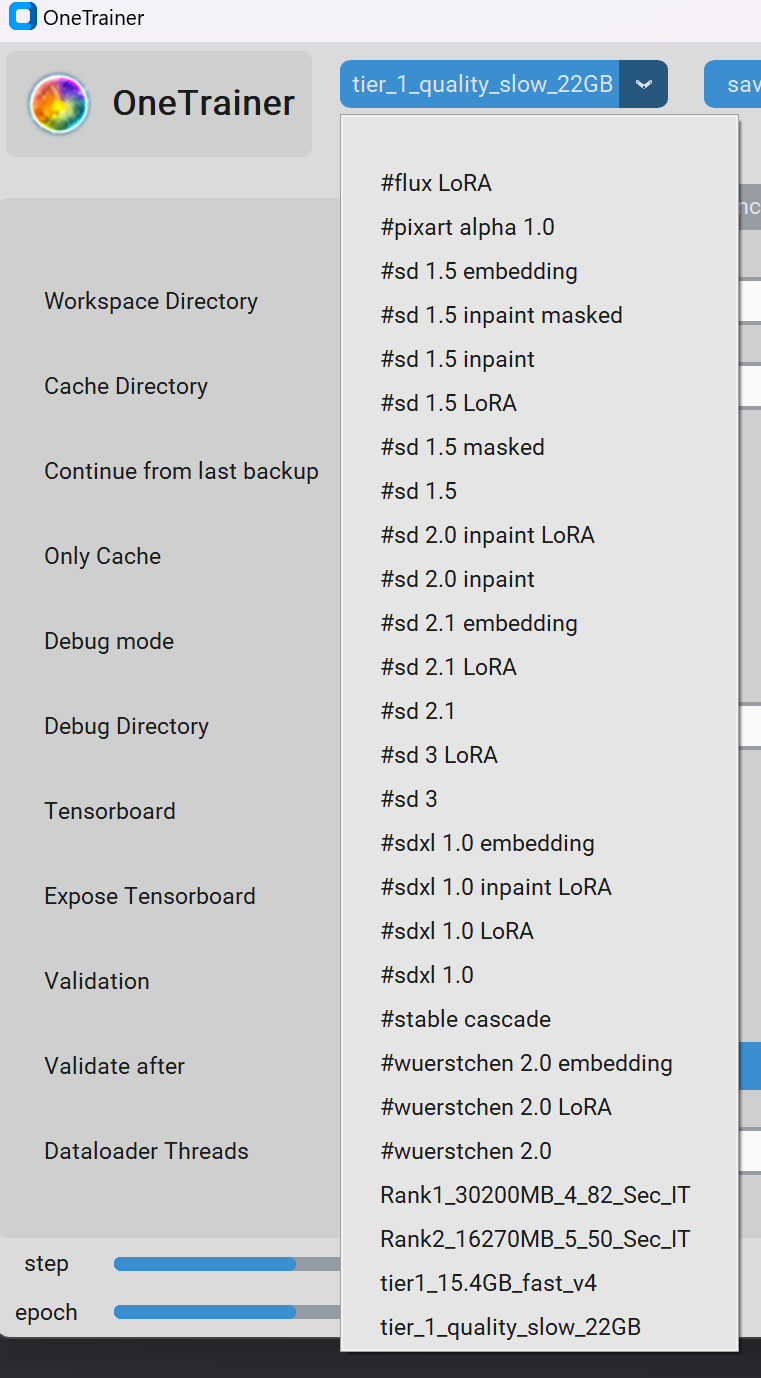Choose #sd 2.0 inpaint LoRA preset
The height and width of the screenshot is (1378, 761).
[x=487, y=535]
